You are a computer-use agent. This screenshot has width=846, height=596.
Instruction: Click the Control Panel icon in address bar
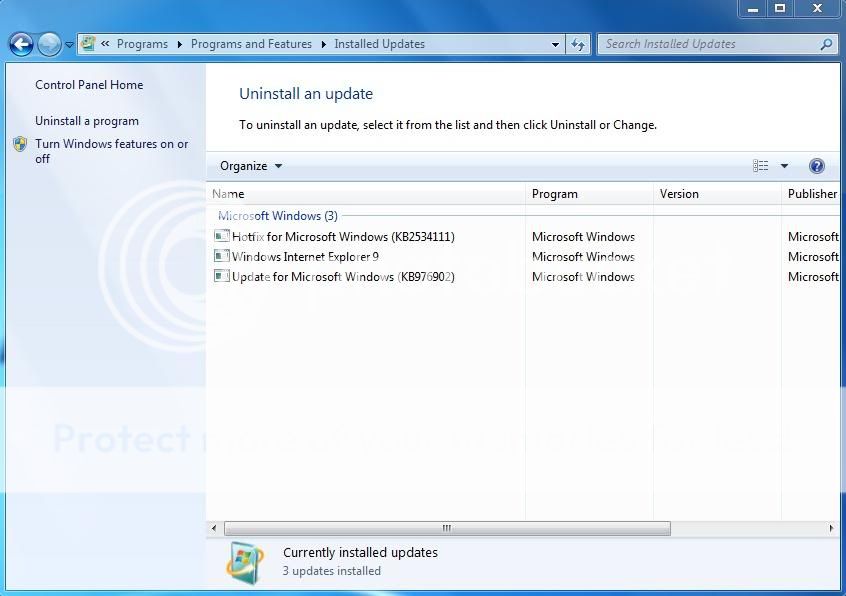(x=88, y=44)
